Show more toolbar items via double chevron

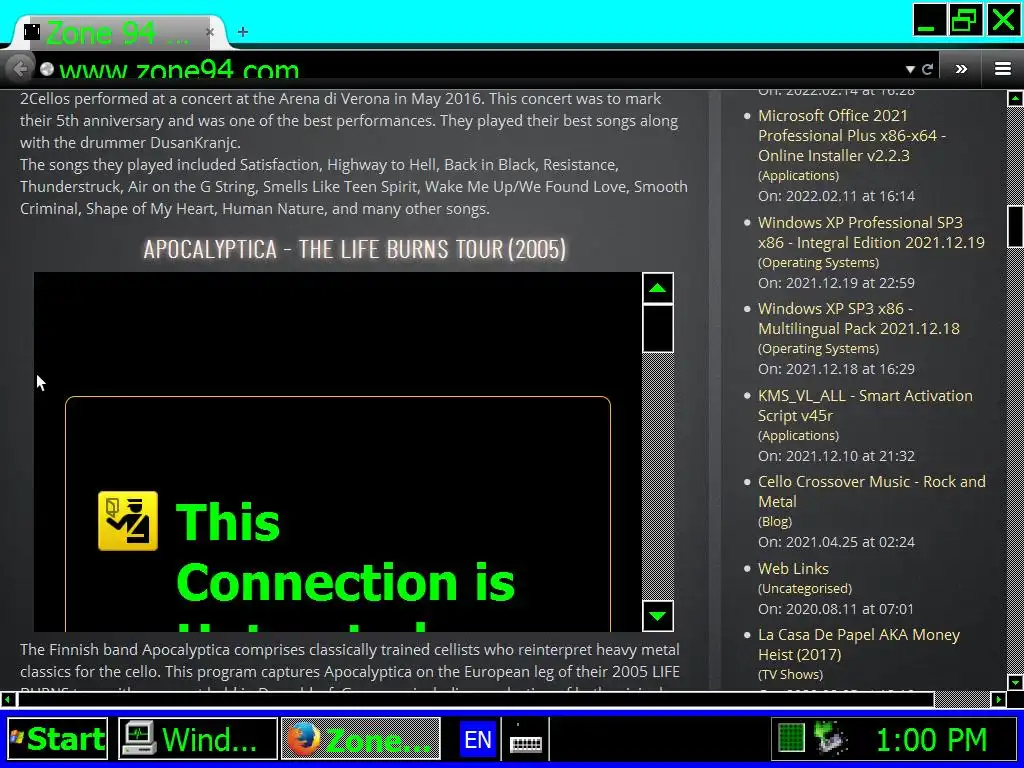pyautogui.click(x=961, y=69)
